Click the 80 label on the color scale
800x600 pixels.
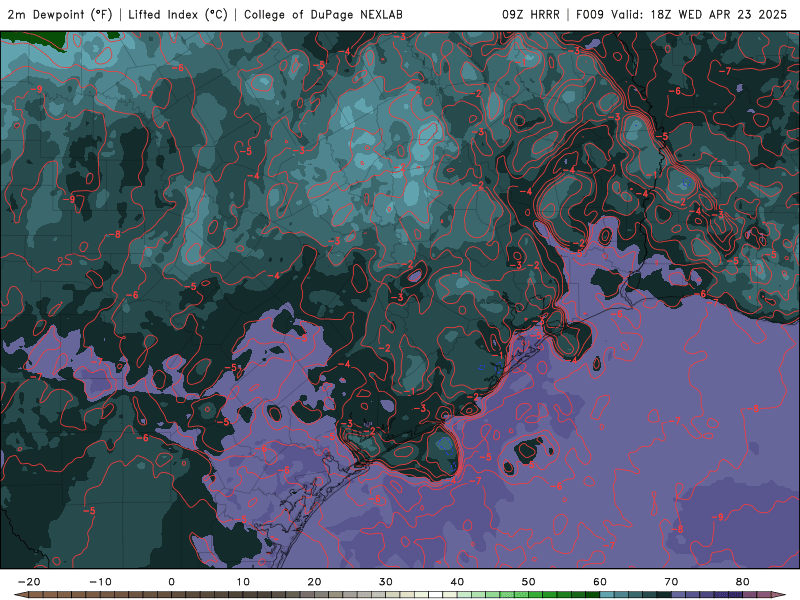point(743,582)
